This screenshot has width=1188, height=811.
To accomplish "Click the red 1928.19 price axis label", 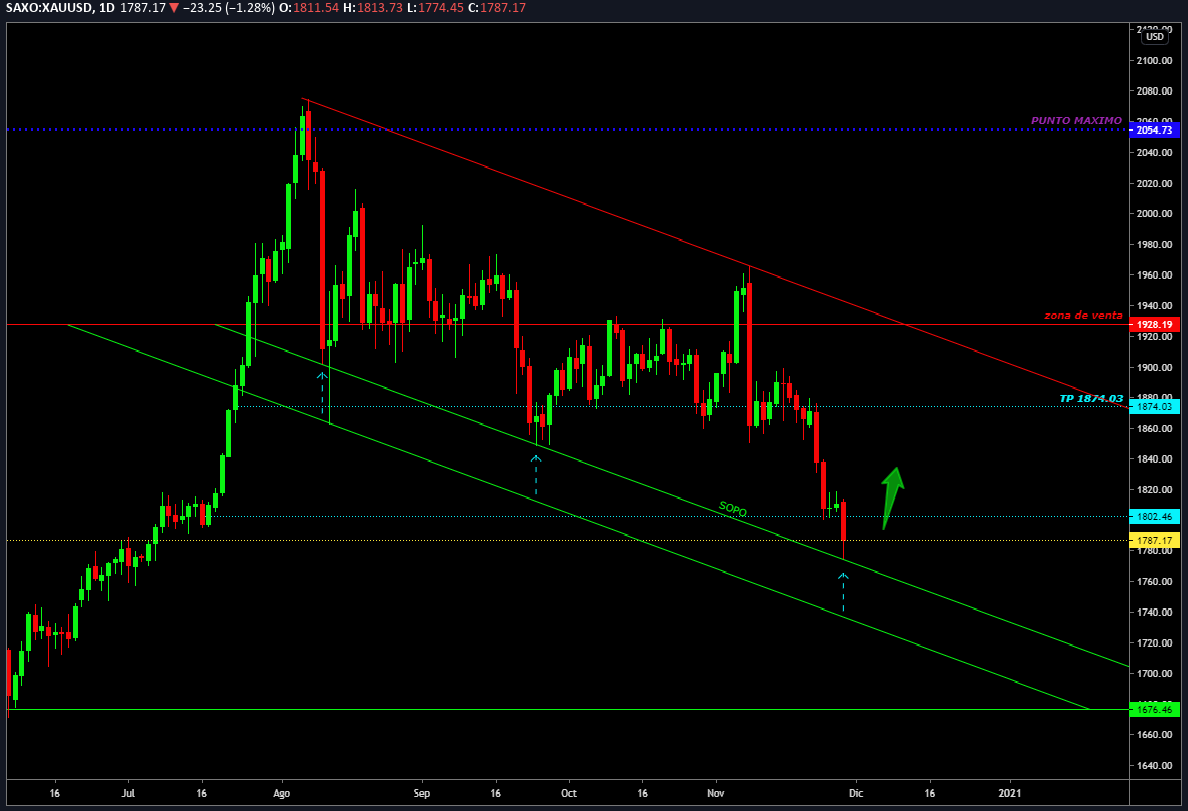I will (1154, 325).
